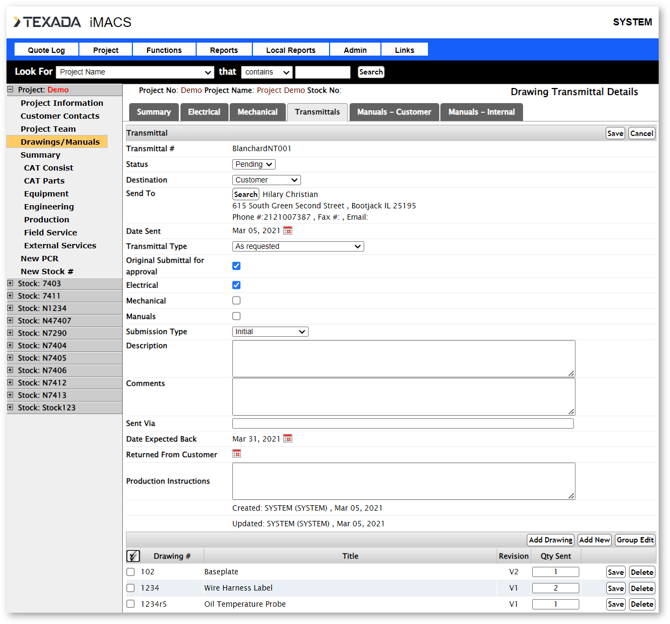Open the Date Expected Back calendar icon
Screen dimensions: 670x624
pyautogui.click(x=288, y=439)
